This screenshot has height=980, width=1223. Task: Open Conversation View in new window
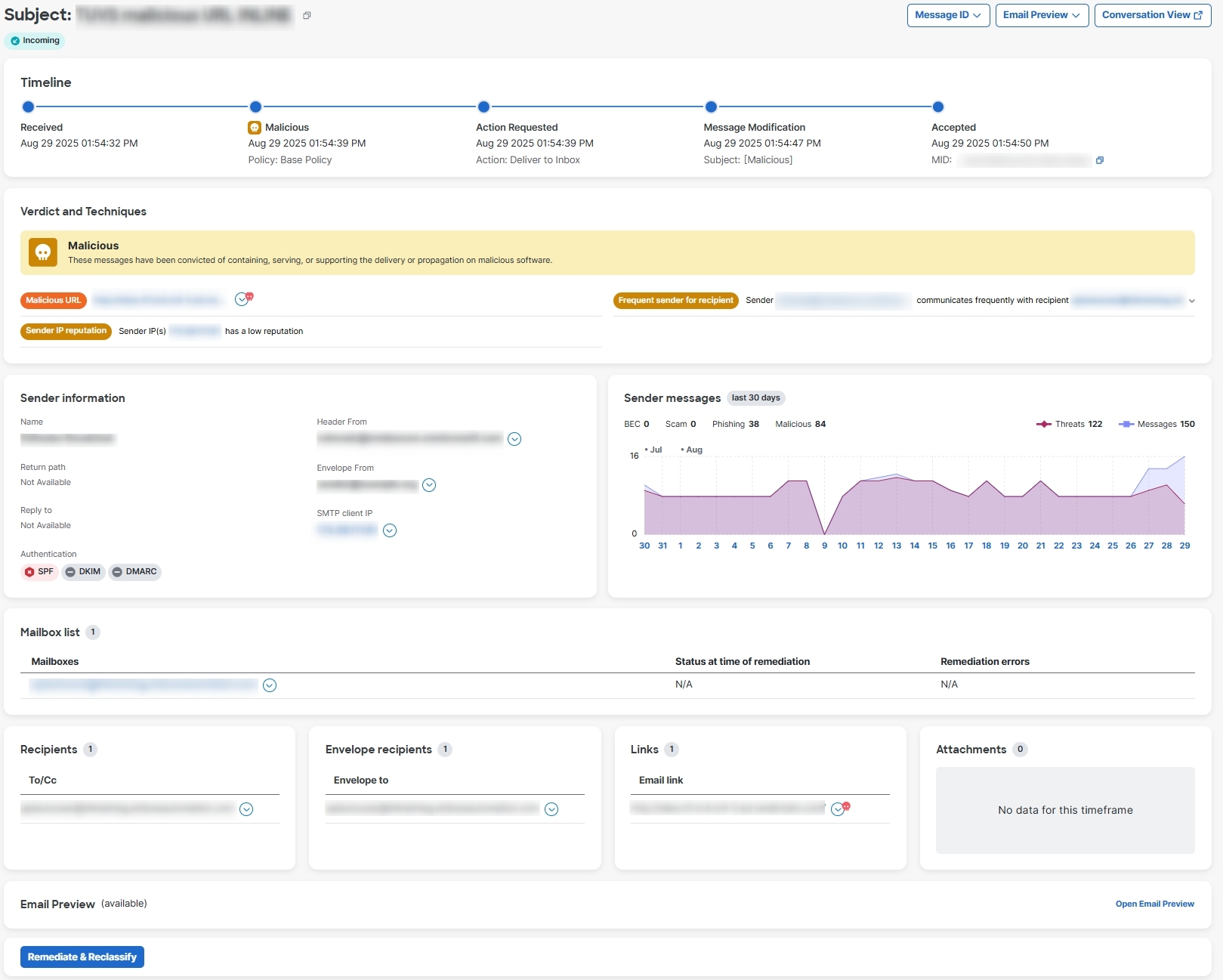coord(1152,15)
